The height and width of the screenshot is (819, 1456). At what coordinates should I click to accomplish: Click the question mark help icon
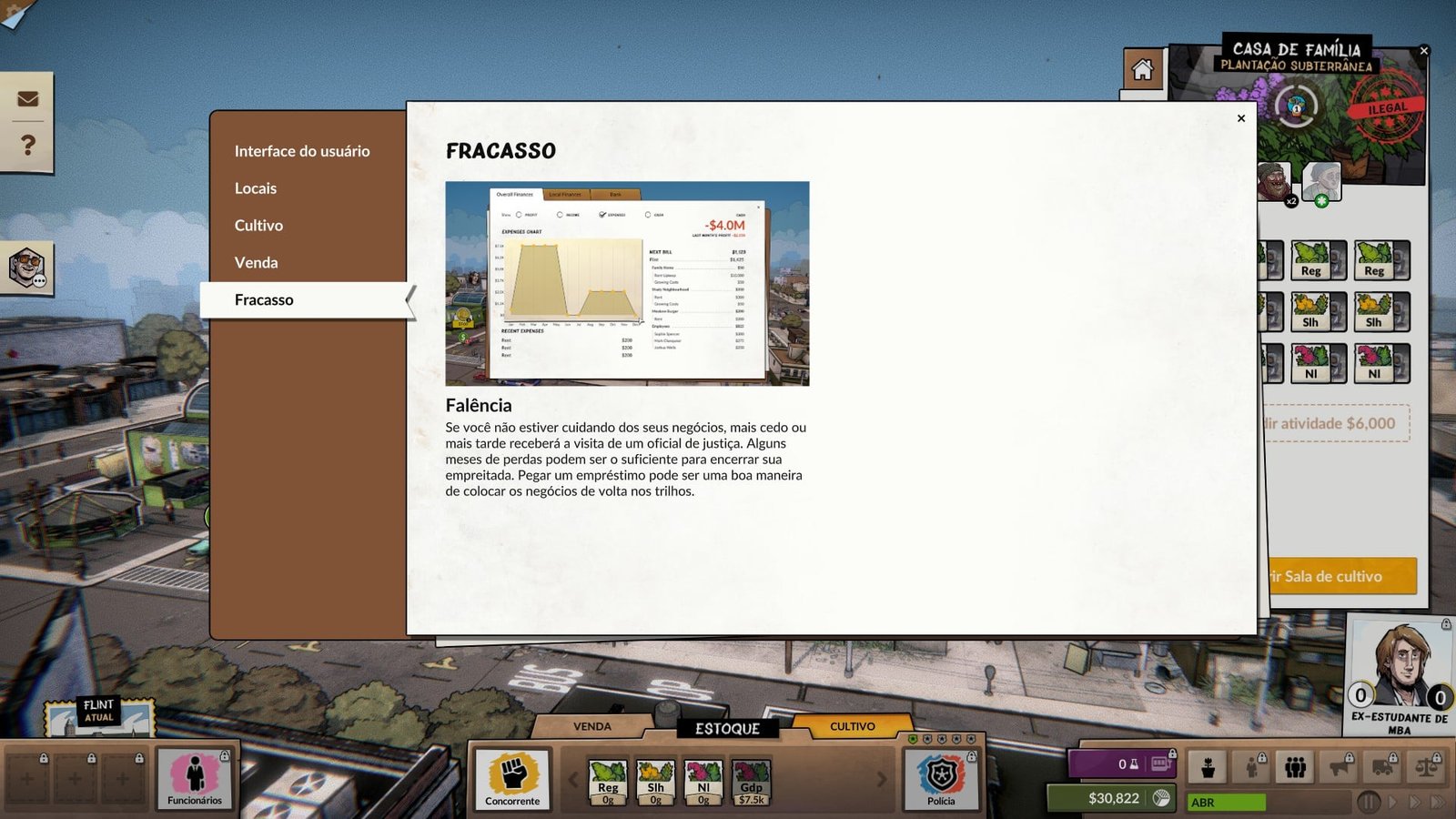27,145
